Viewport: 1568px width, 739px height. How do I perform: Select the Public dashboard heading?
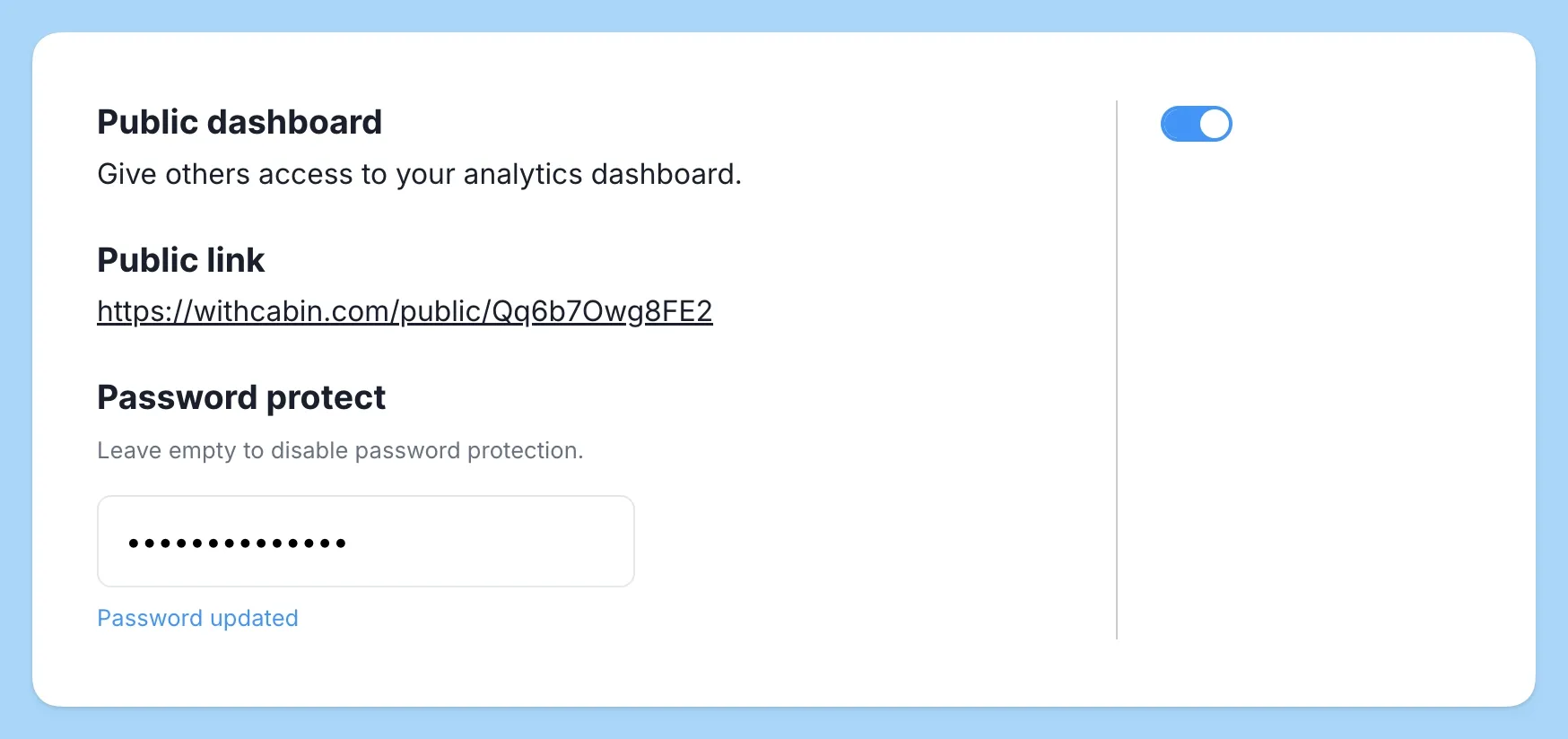click(x=240, y=122)
